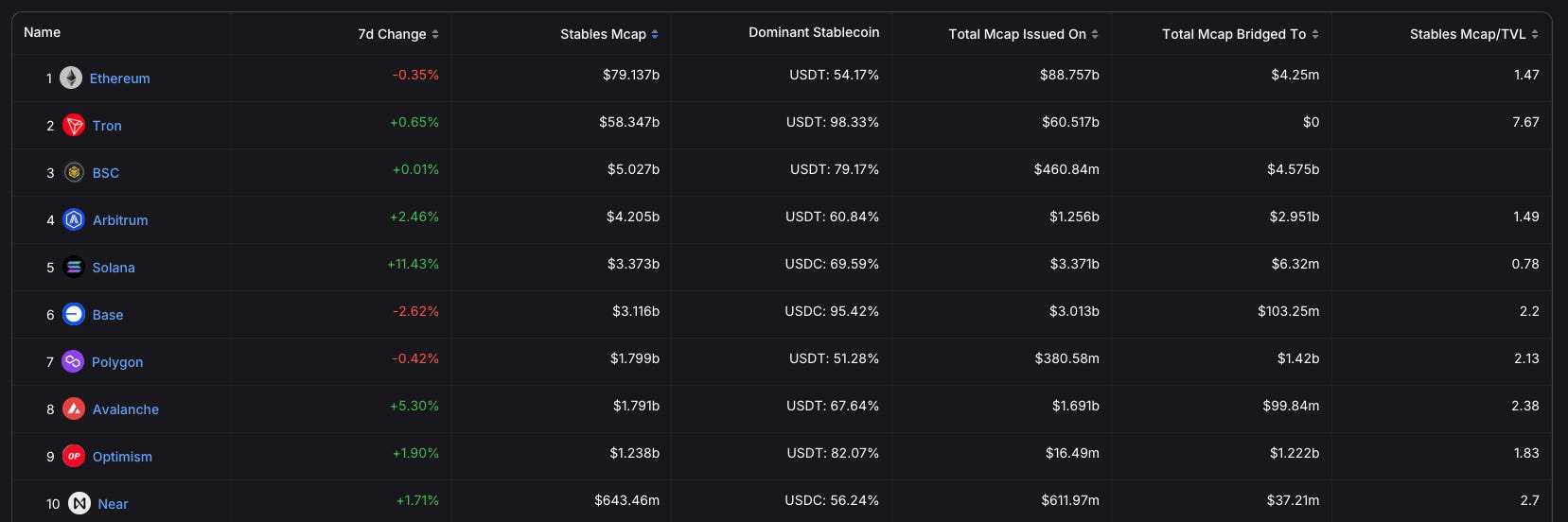Click the Tron chain logo icon
This screenshot has width=1568, height=522.
(x=74, y=125)
